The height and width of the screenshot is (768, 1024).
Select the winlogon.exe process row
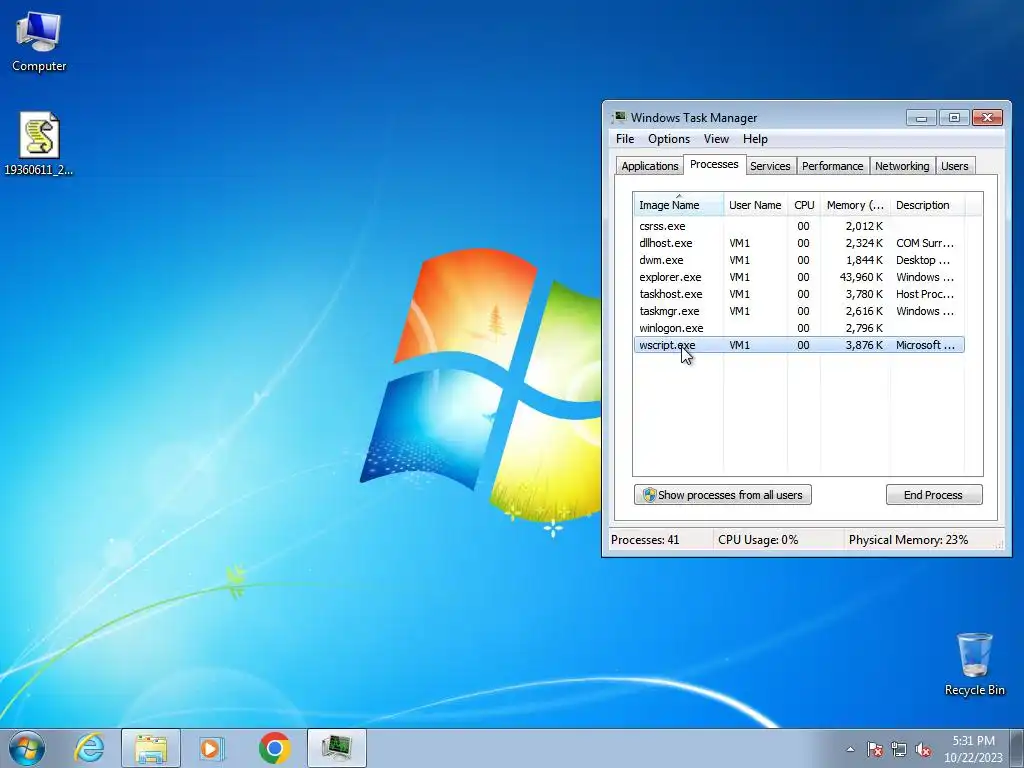pyautogui.click(x=799, y=328)
